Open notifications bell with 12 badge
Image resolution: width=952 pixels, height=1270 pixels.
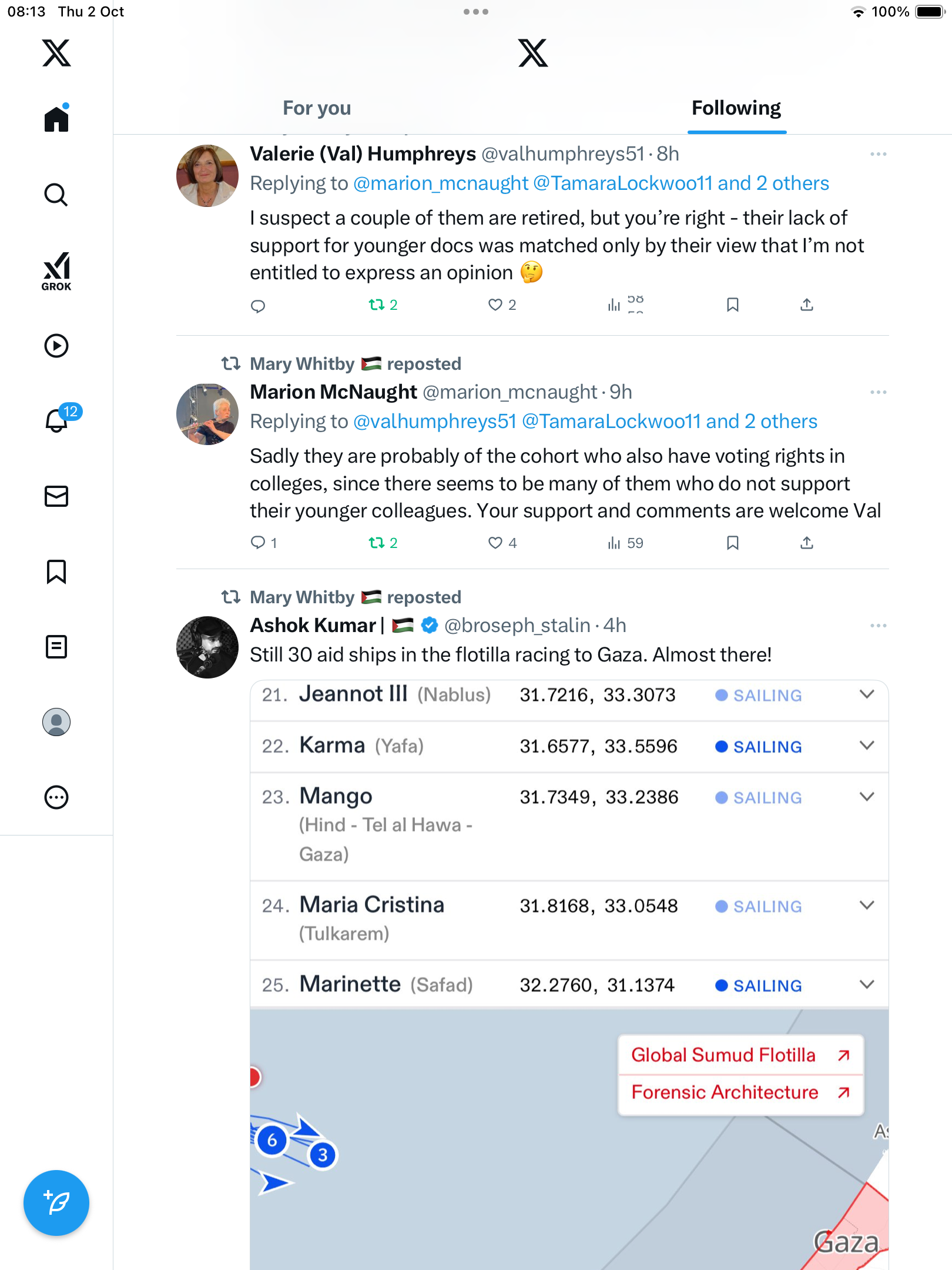coord(57,420)
